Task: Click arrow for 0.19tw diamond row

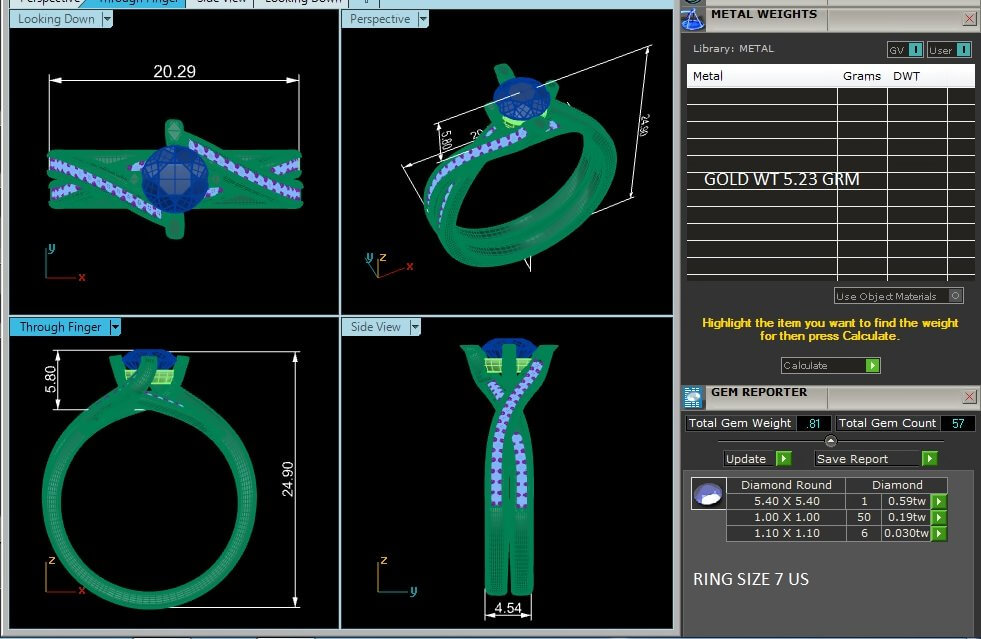Action: click(938, 517)
